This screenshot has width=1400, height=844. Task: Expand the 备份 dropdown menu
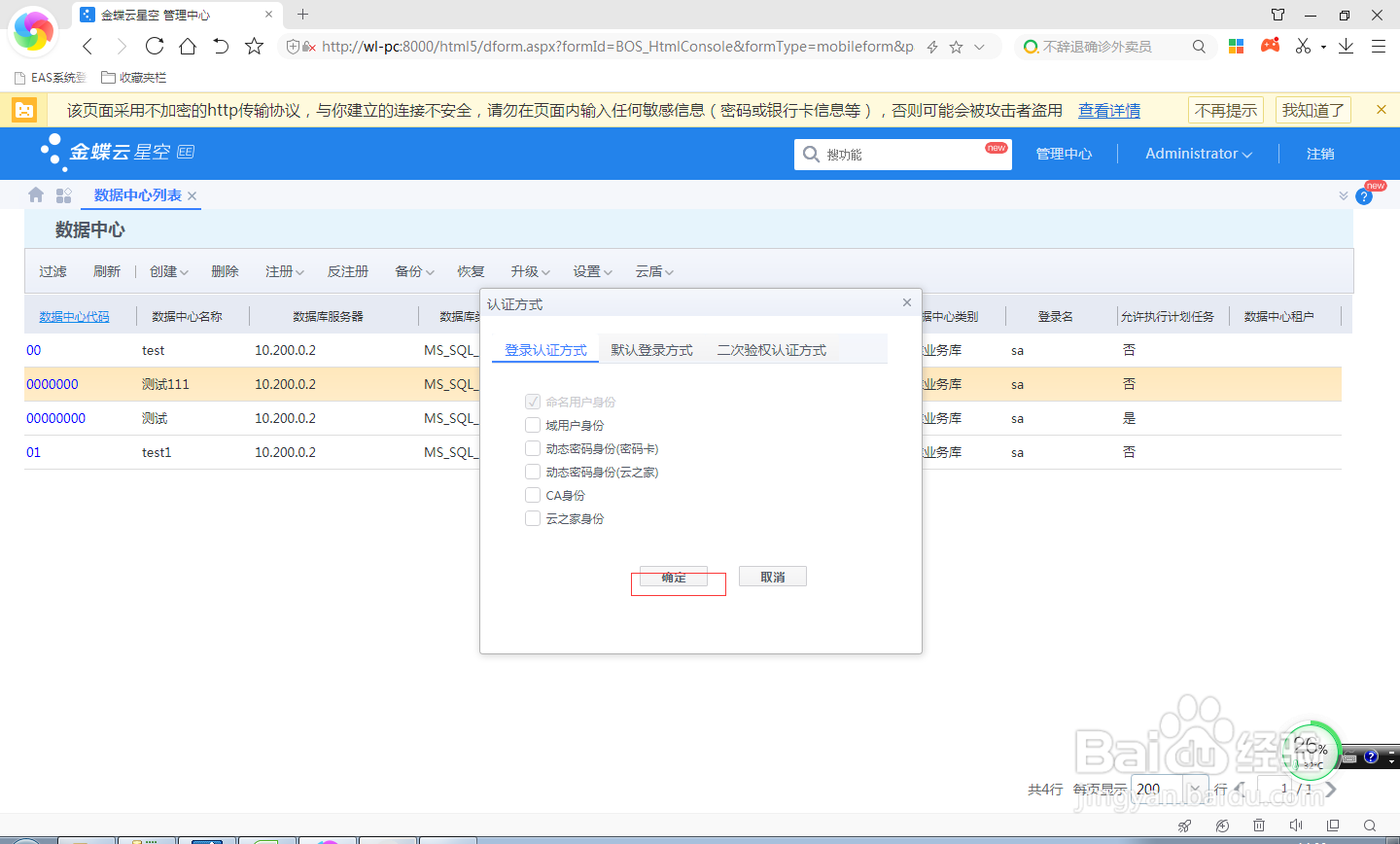pyautogui.click(x=413, y=271)
